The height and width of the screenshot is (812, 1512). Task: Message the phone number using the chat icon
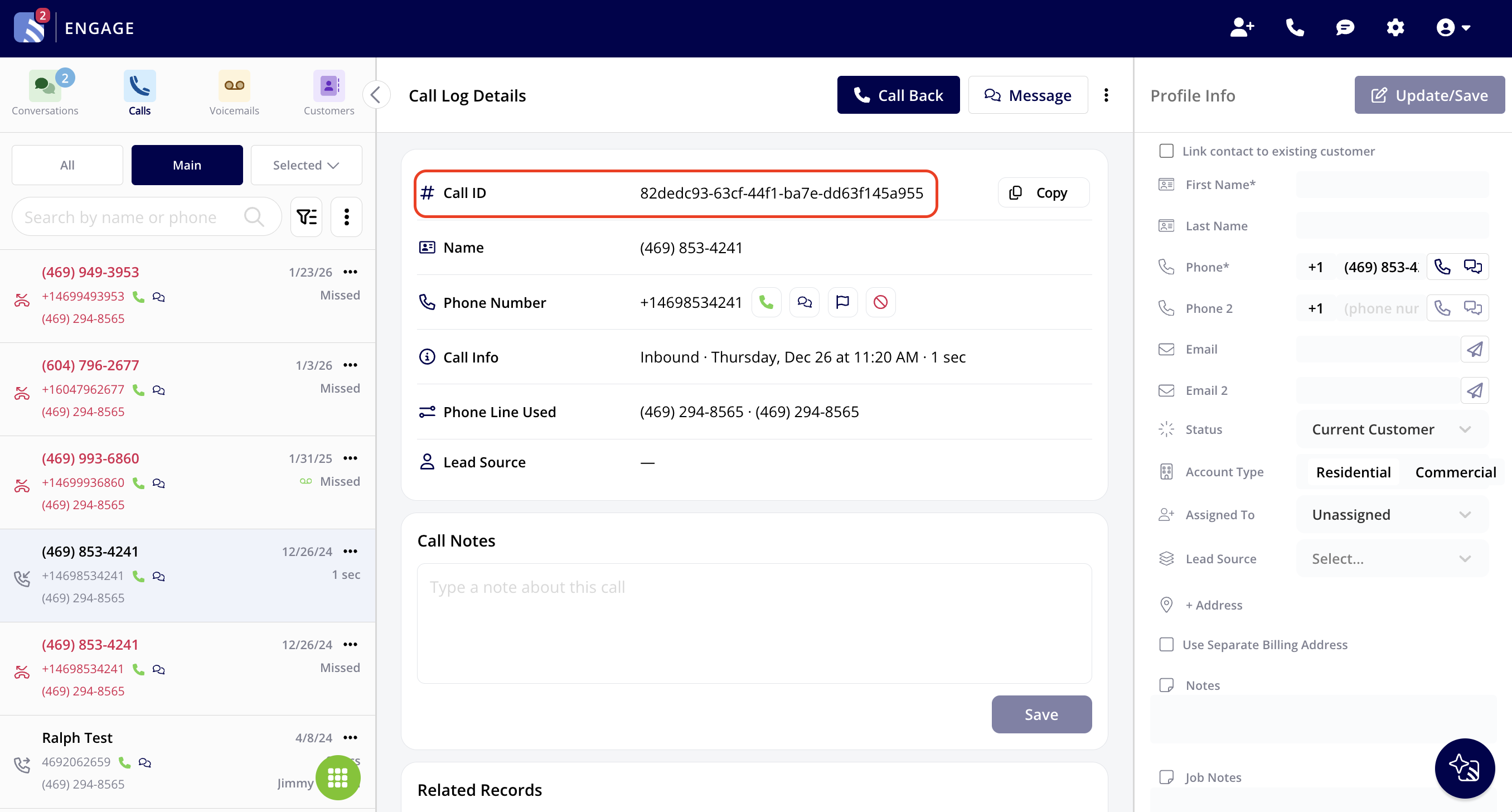pos(804,302)
